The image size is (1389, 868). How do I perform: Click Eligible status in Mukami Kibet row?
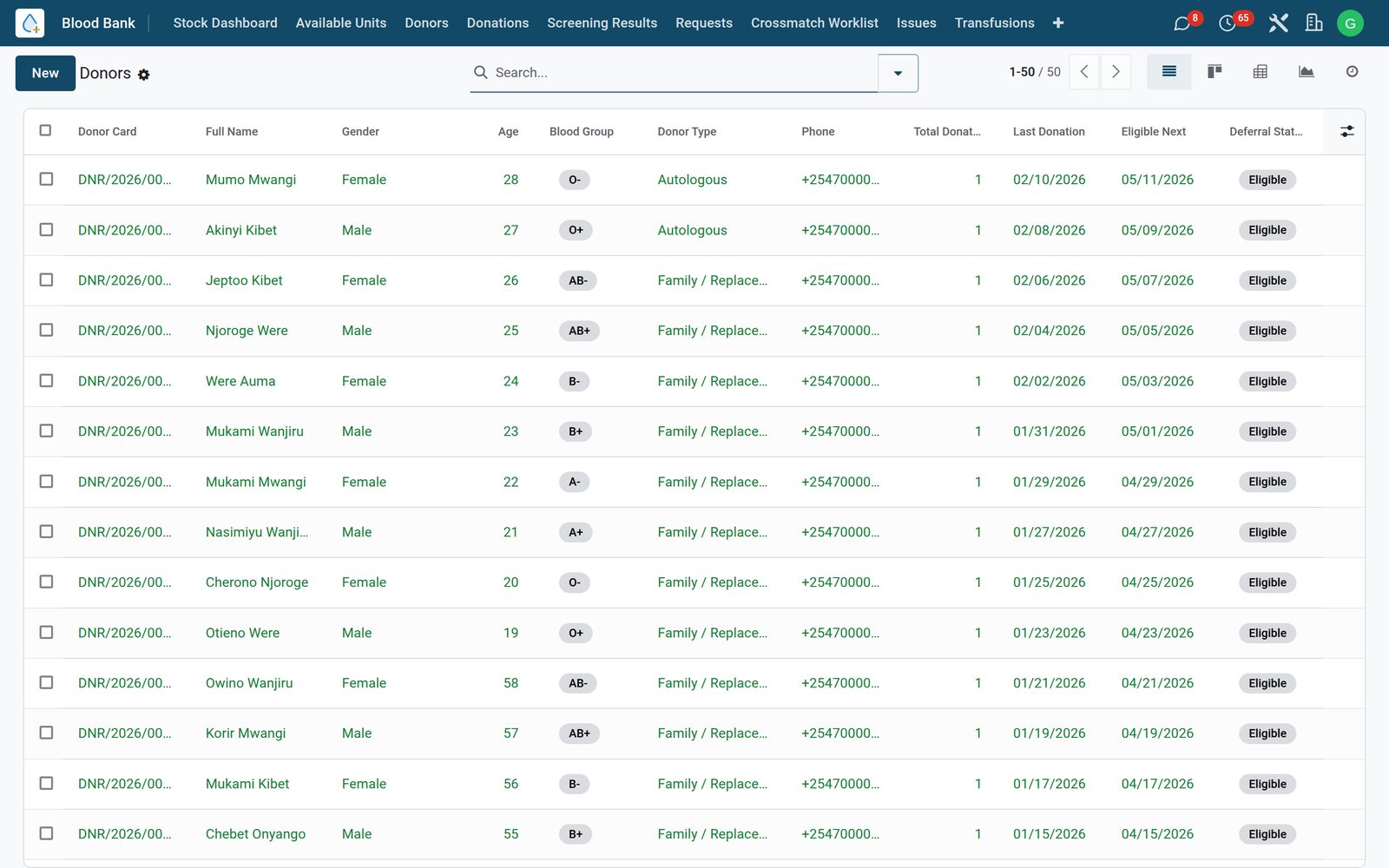pyautogui.click(x=1267, y=784)
